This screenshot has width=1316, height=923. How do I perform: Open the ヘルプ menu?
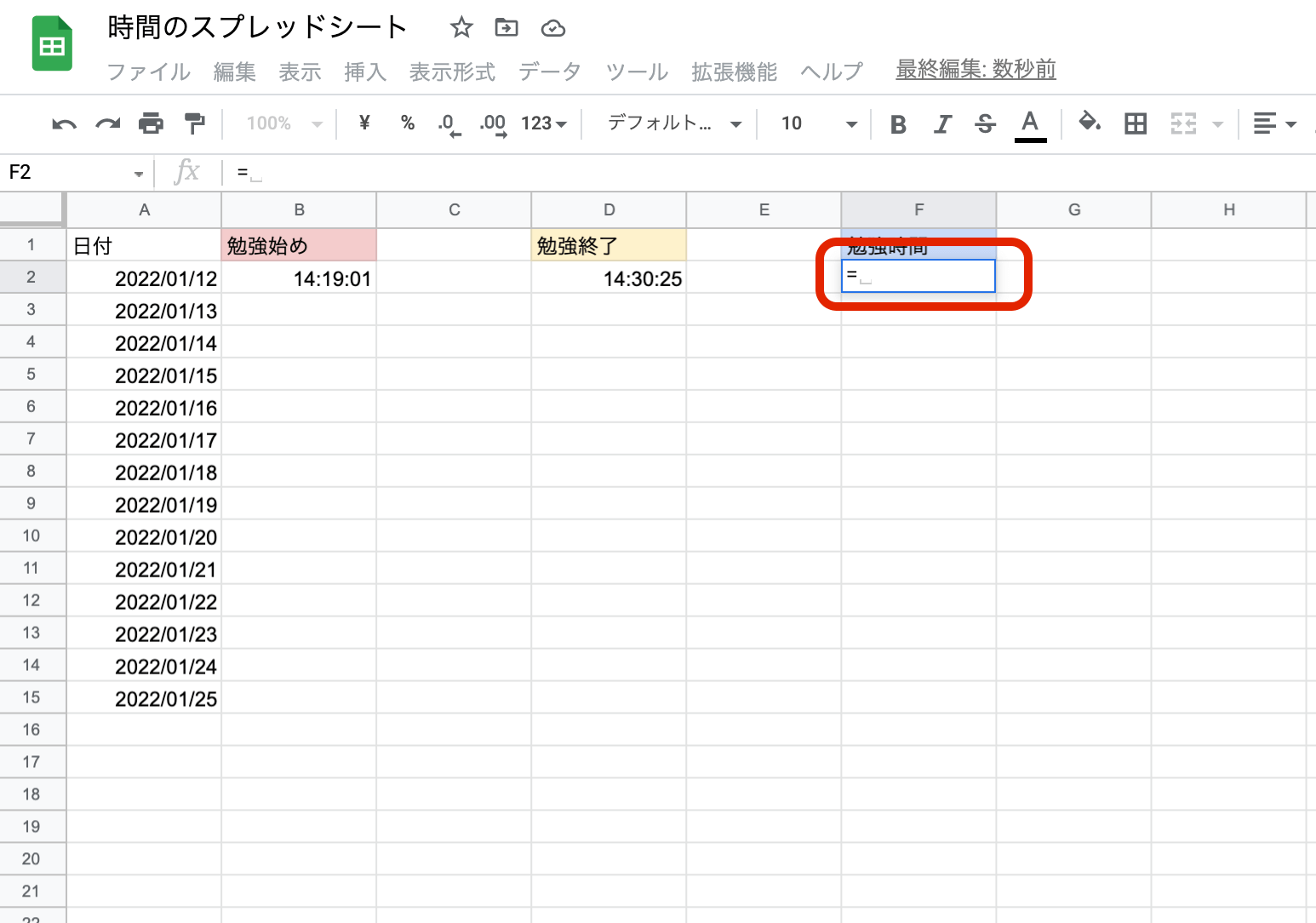[832, 72]
